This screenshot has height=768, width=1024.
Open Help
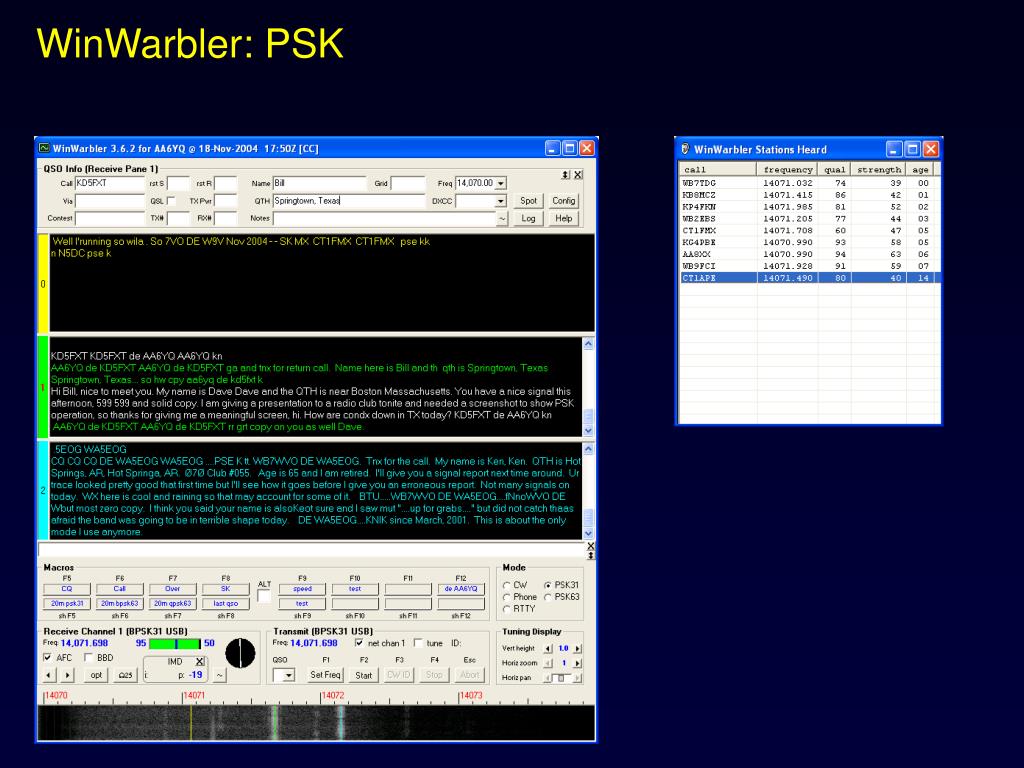[564, 219]
